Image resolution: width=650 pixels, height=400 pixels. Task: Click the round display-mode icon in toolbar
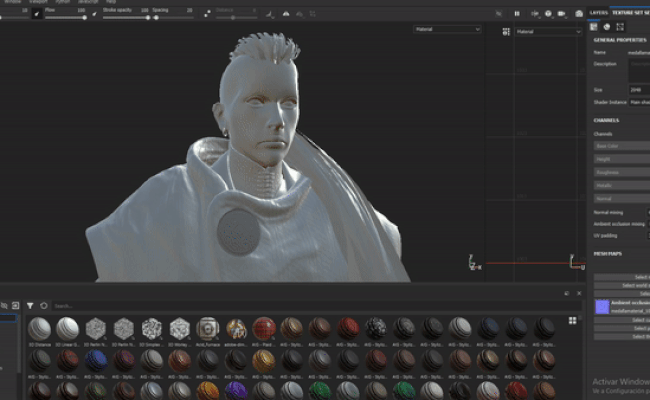(x=548, y=14)
